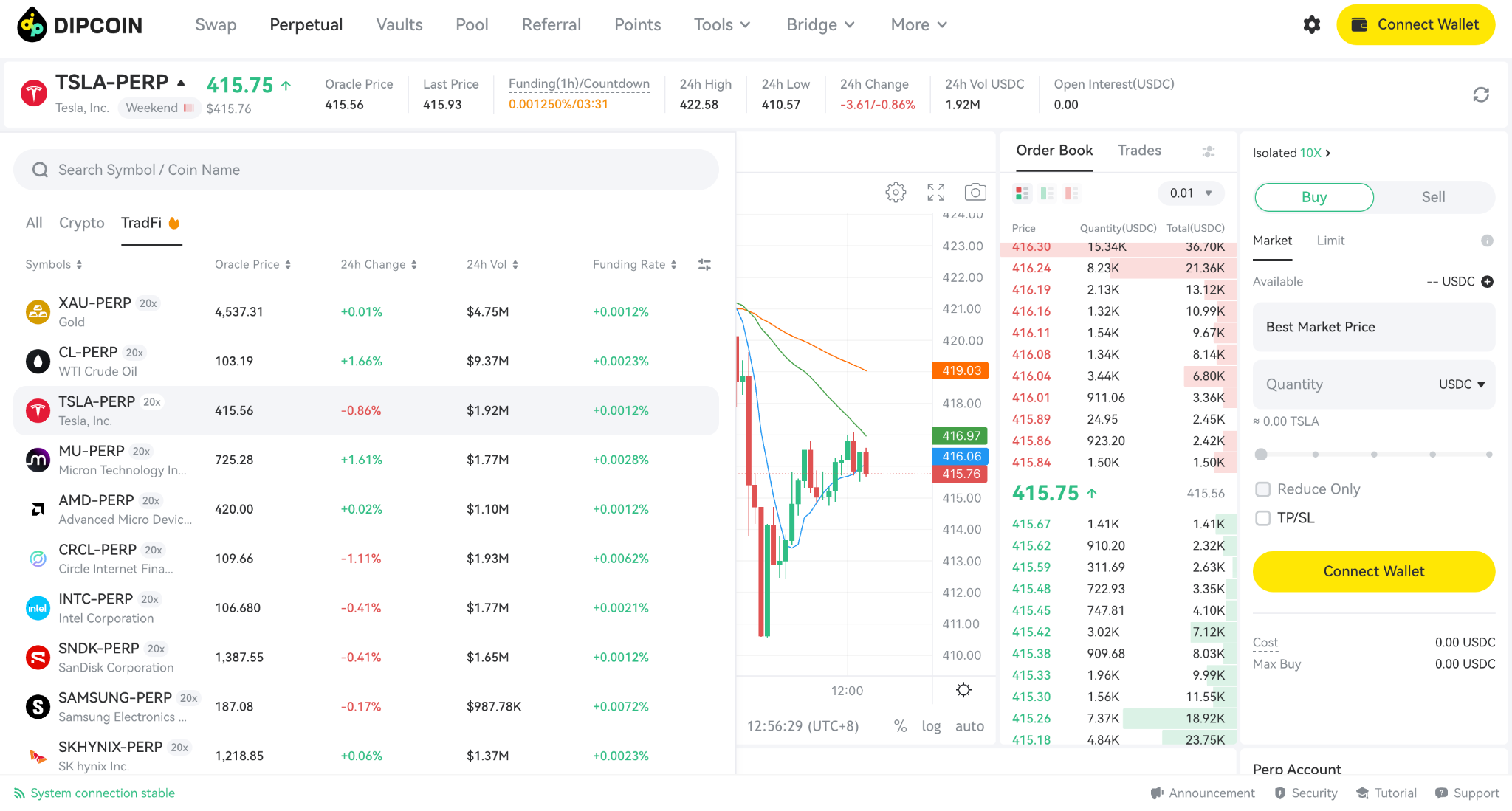Screen dimensions: 1512x811
Task: Toggle percent scale on chart
Action: (x=900, y=726)
